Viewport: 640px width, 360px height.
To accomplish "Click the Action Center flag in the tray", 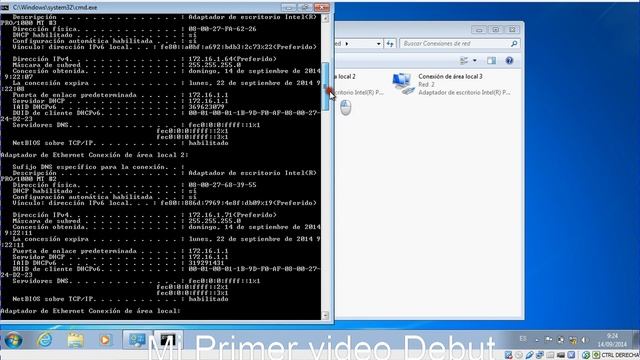I will 548,339.
